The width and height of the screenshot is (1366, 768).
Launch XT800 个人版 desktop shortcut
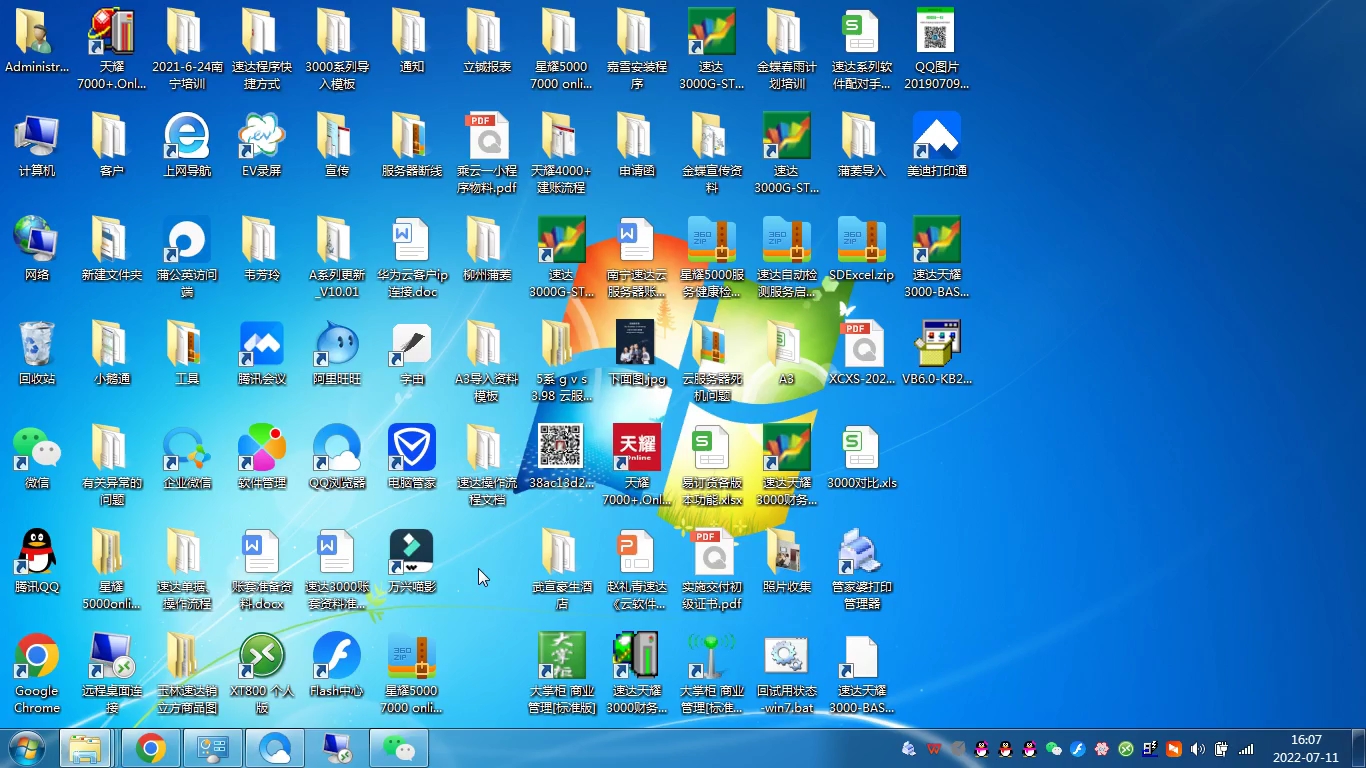(x=262, y=673)
